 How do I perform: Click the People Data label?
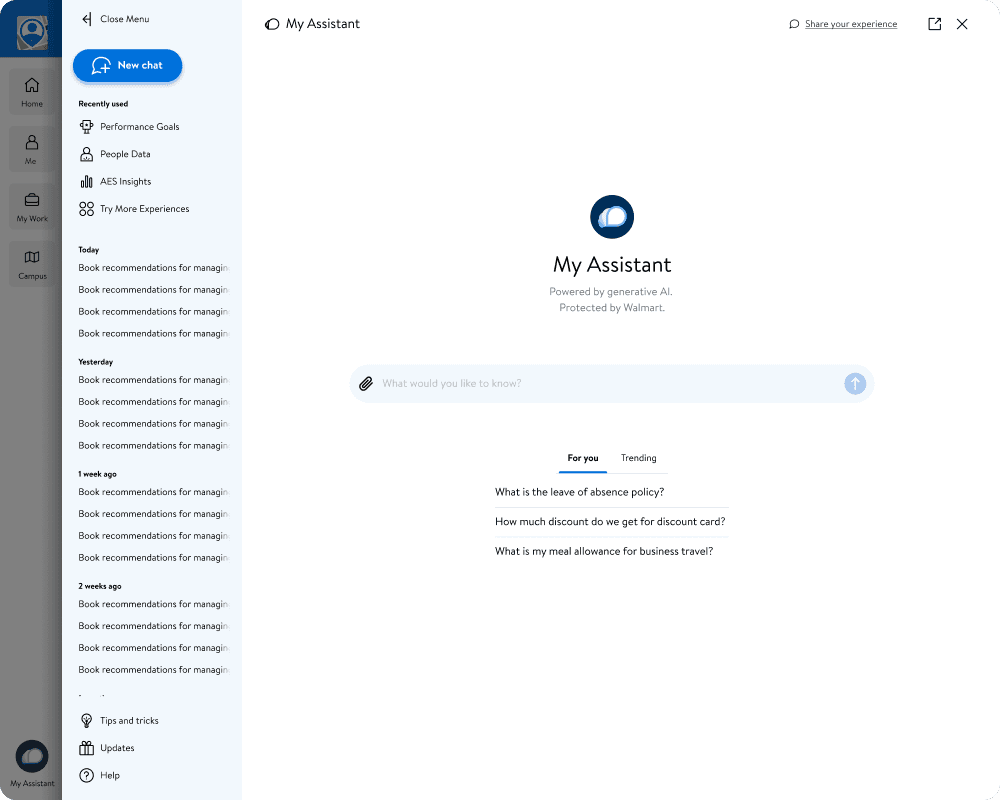point(125,154)
